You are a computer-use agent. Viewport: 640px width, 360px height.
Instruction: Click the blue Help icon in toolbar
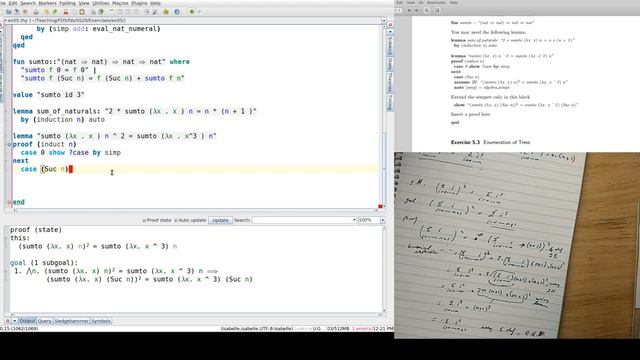click(177, 12)
